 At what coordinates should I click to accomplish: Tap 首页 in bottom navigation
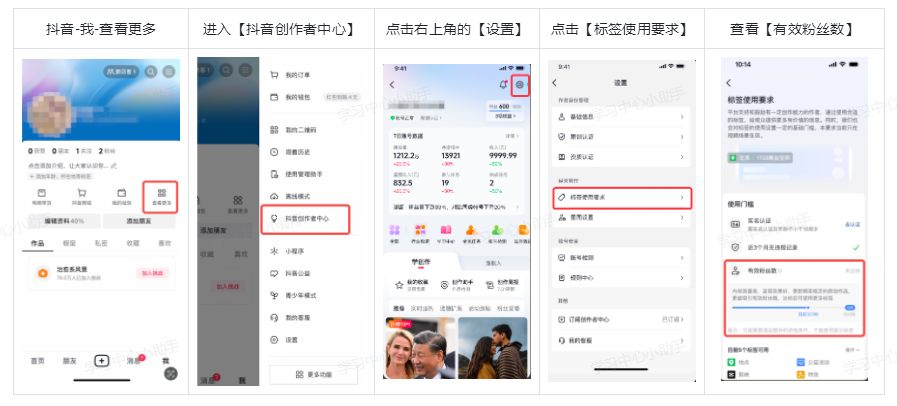click(38, 361)
